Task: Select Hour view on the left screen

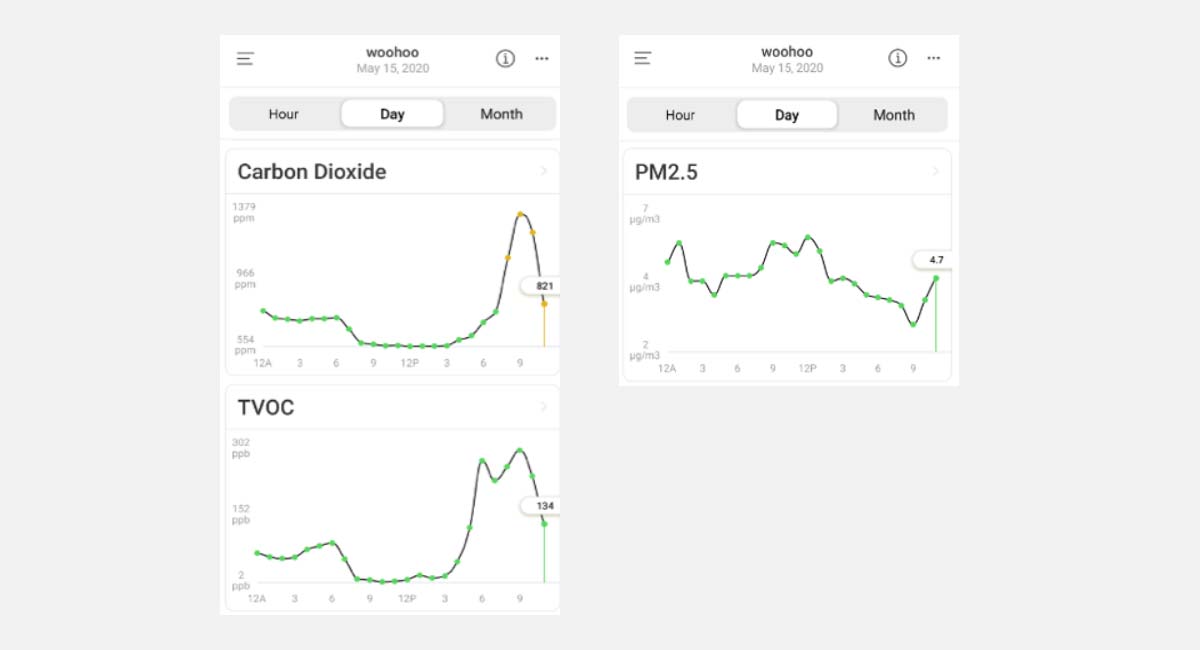Action: [x=284, y=114]
